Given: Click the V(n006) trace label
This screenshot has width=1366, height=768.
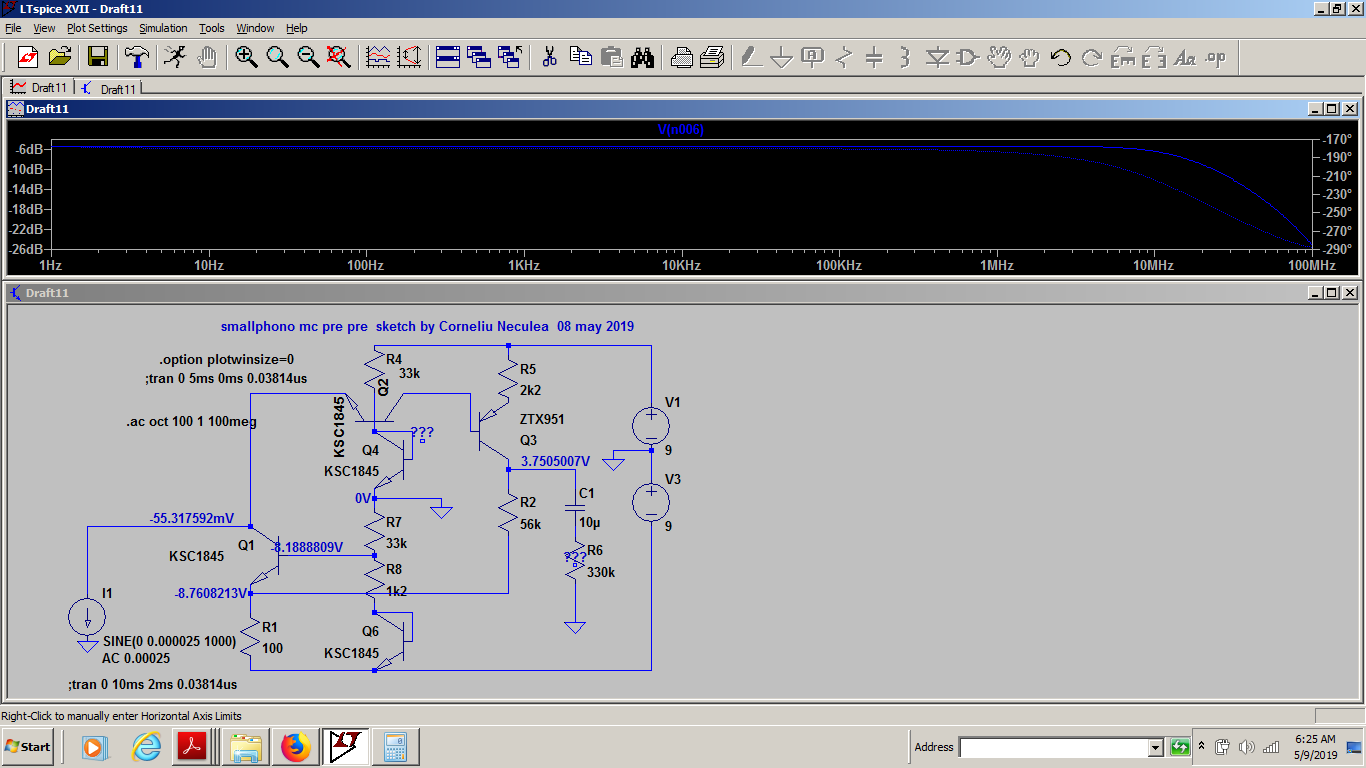Looking at the screenshot, I should [x=680, y=129].
